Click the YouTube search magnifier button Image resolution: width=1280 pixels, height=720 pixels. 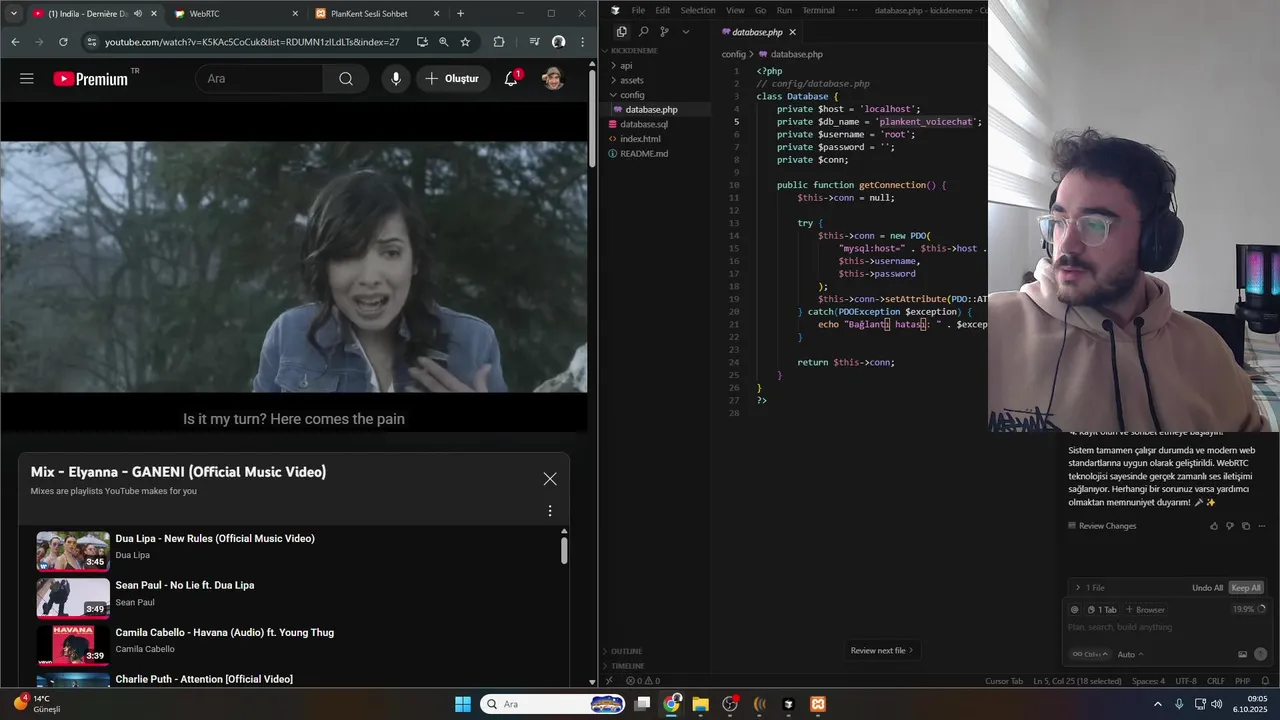tap(346, 78)
